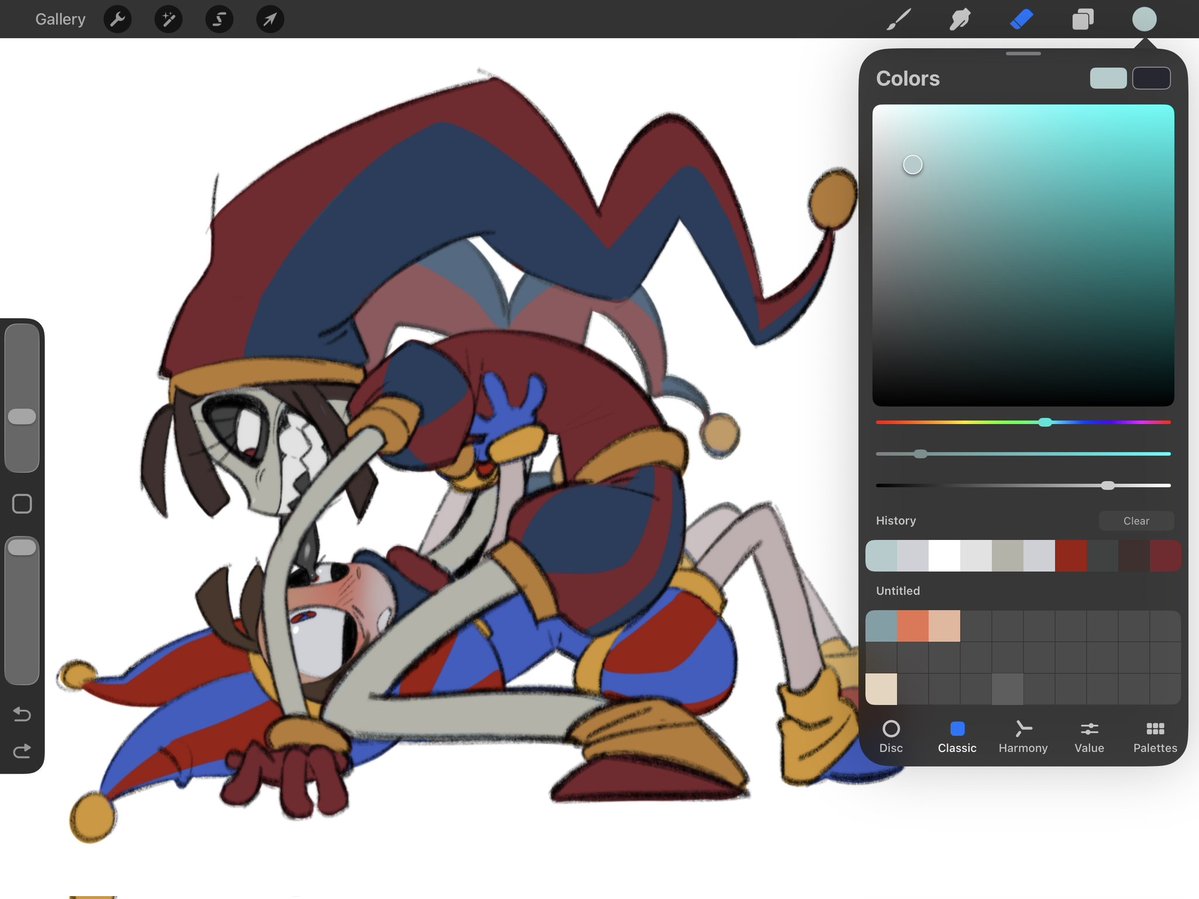The image size is (1199, 899).
Task: Adjust the hue slider handle
Action: (x=1045, y=422)
